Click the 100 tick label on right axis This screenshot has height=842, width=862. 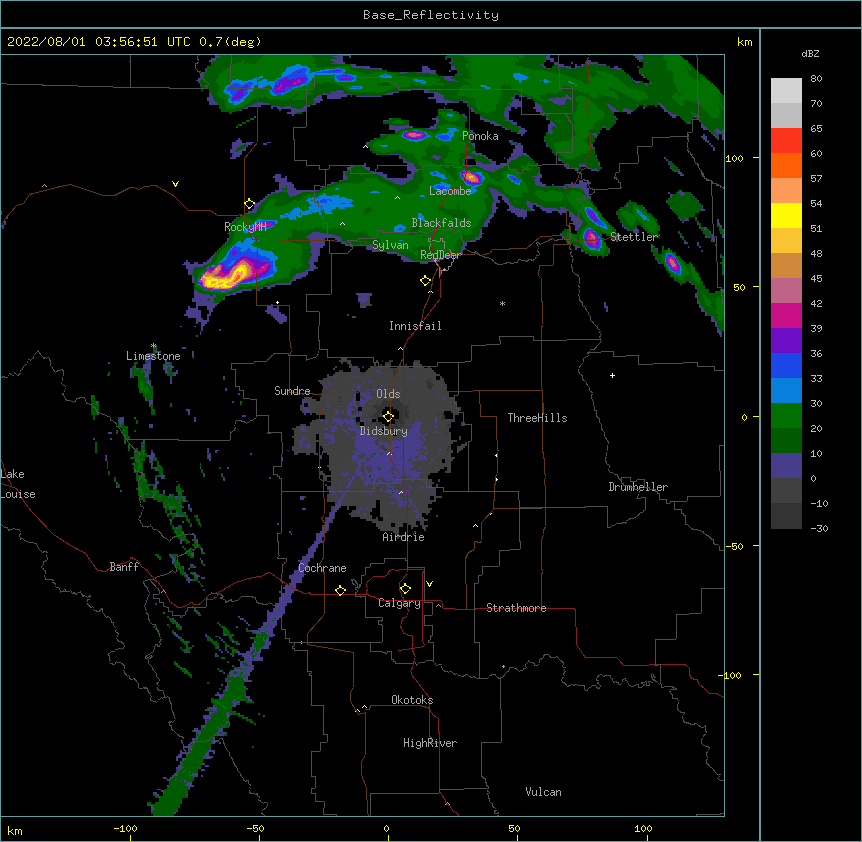734,158
